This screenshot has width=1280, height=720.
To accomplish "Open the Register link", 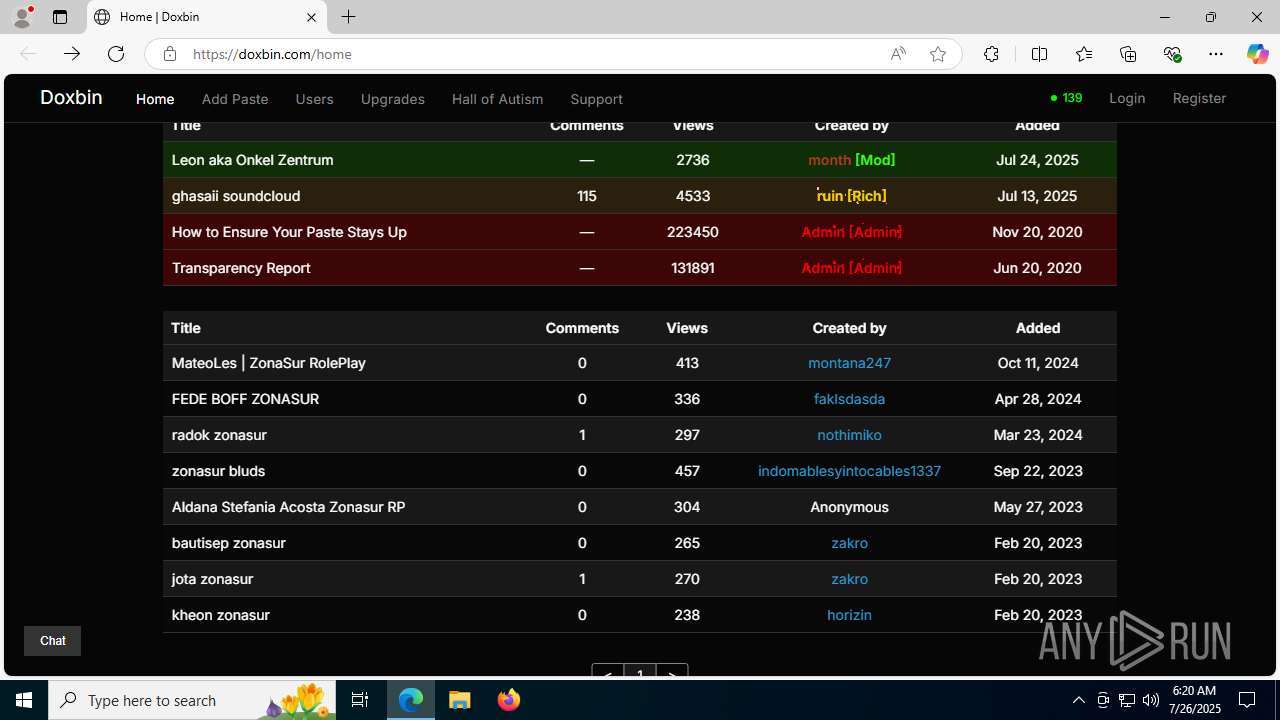I will click(1199, 98).
